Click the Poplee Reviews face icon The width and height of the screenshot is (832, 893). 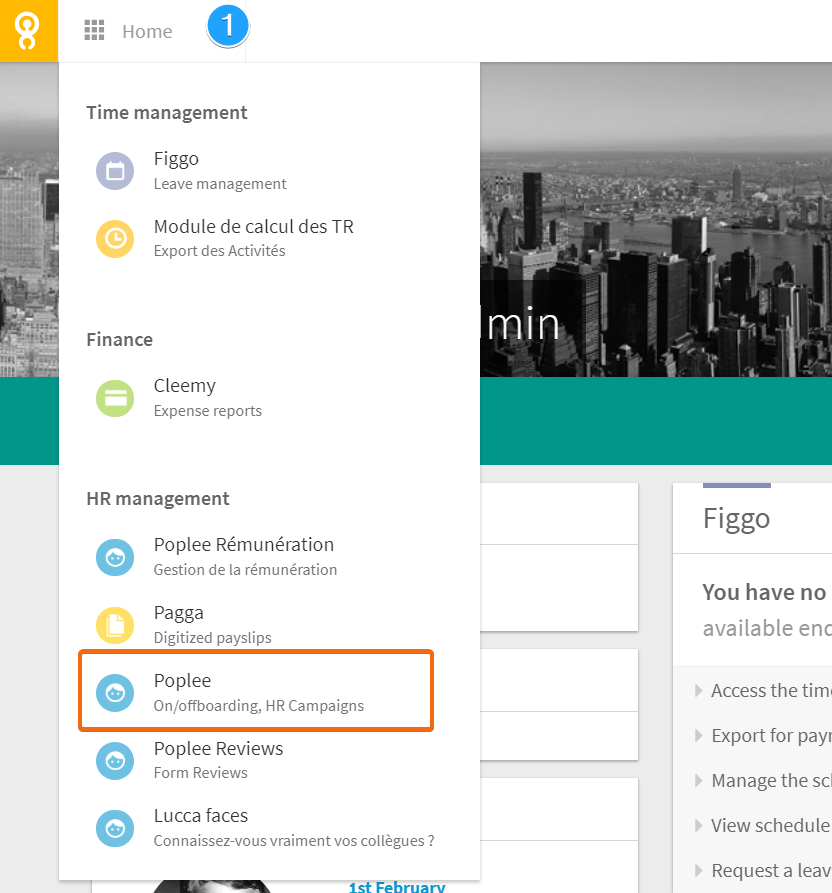[115, 760]
